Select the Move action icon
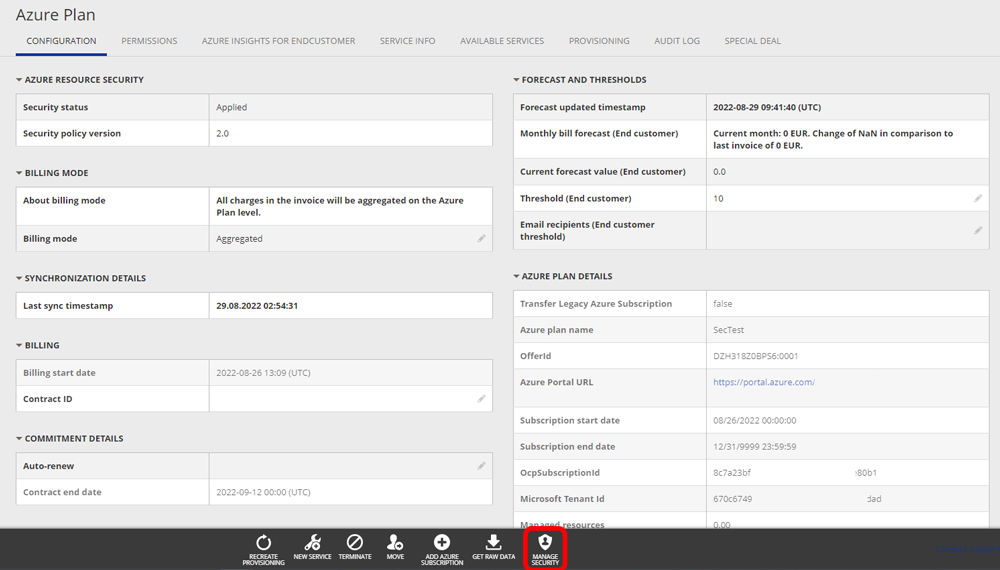 (395, 543)
